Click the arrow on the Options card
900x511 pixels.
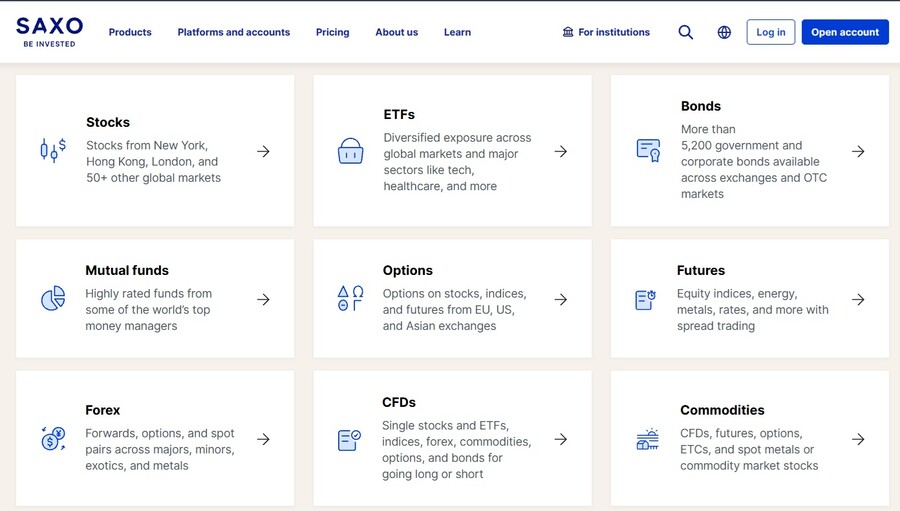click(561, 300)
